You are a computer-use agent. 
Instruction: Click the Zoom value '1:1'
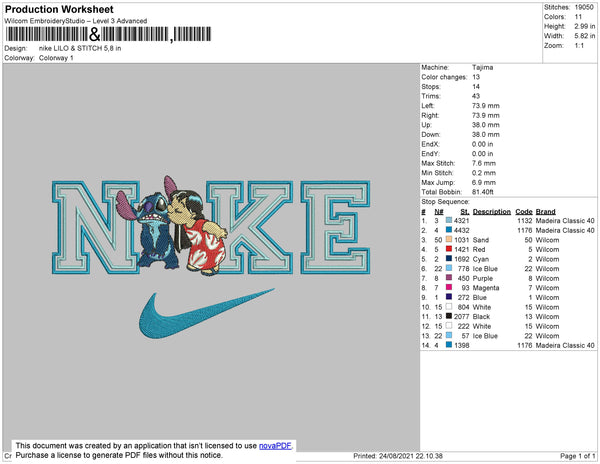tap(579, 46)
